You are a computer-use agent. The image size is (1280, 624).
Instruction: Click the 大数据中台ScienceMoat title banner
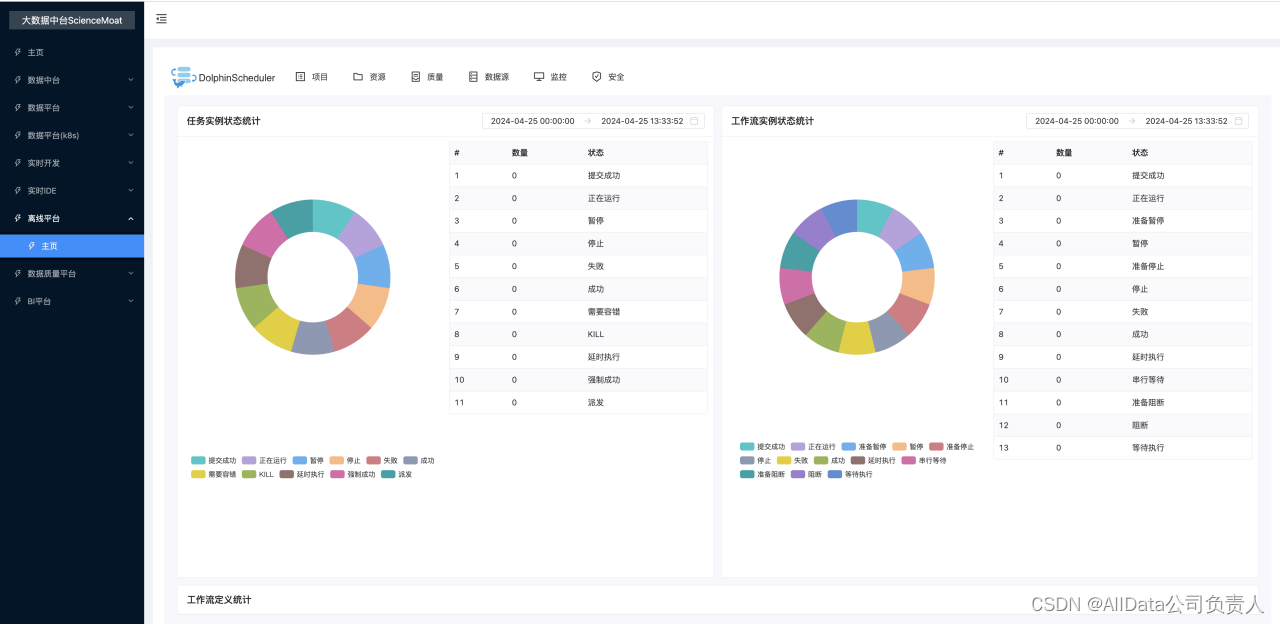pyautogui.click(x=71, y=19)
